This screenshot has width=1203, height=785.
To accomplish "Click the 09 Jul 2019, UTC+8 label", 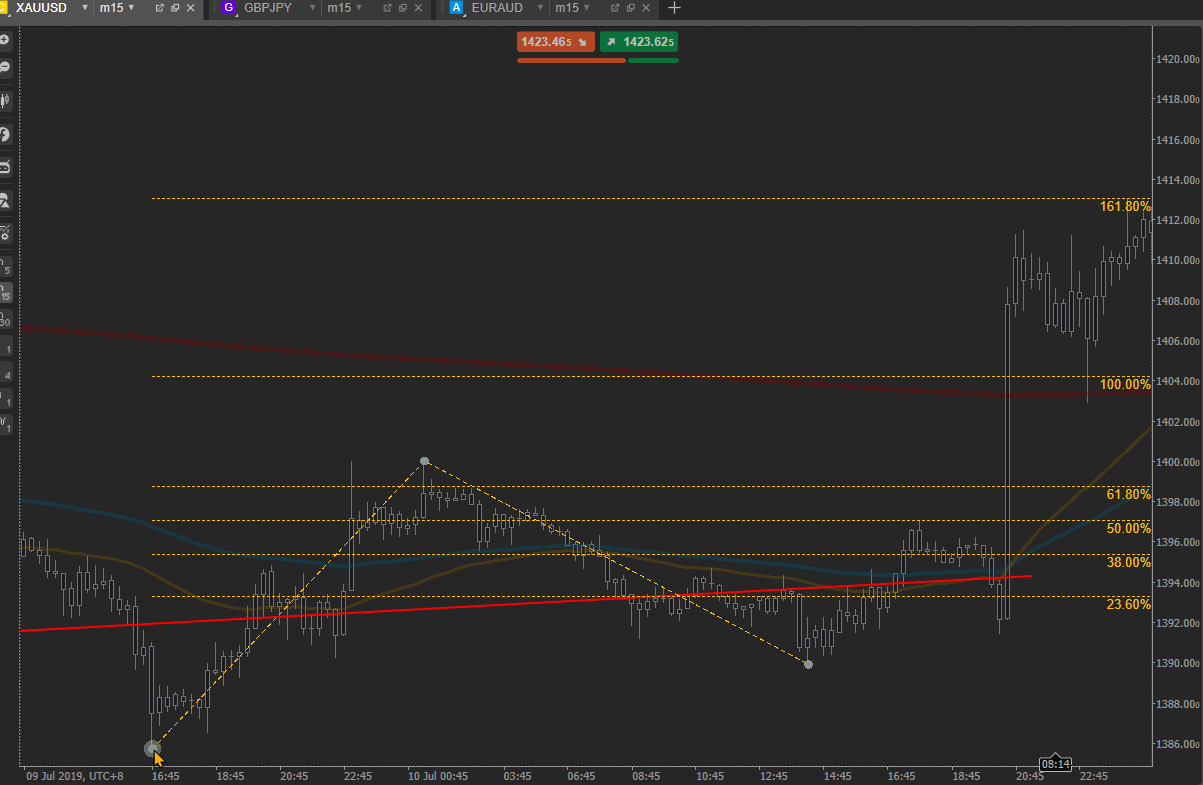I will pos(75,776).
